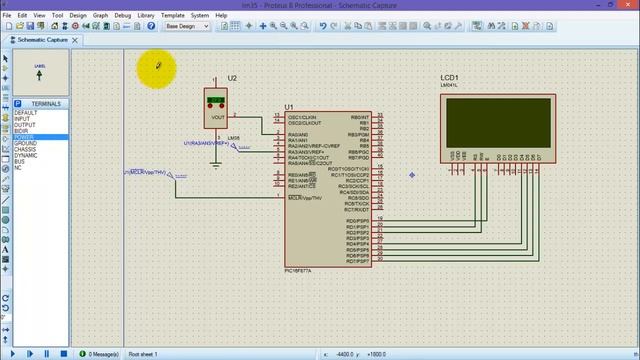Screen dimensions: 640x360
Task: Pause the simulation
Action: pos(47,354)
